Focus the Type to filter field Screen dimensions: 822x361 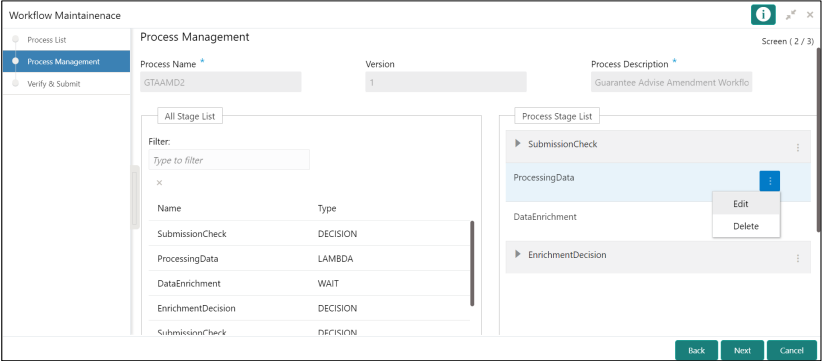(229, 160)
